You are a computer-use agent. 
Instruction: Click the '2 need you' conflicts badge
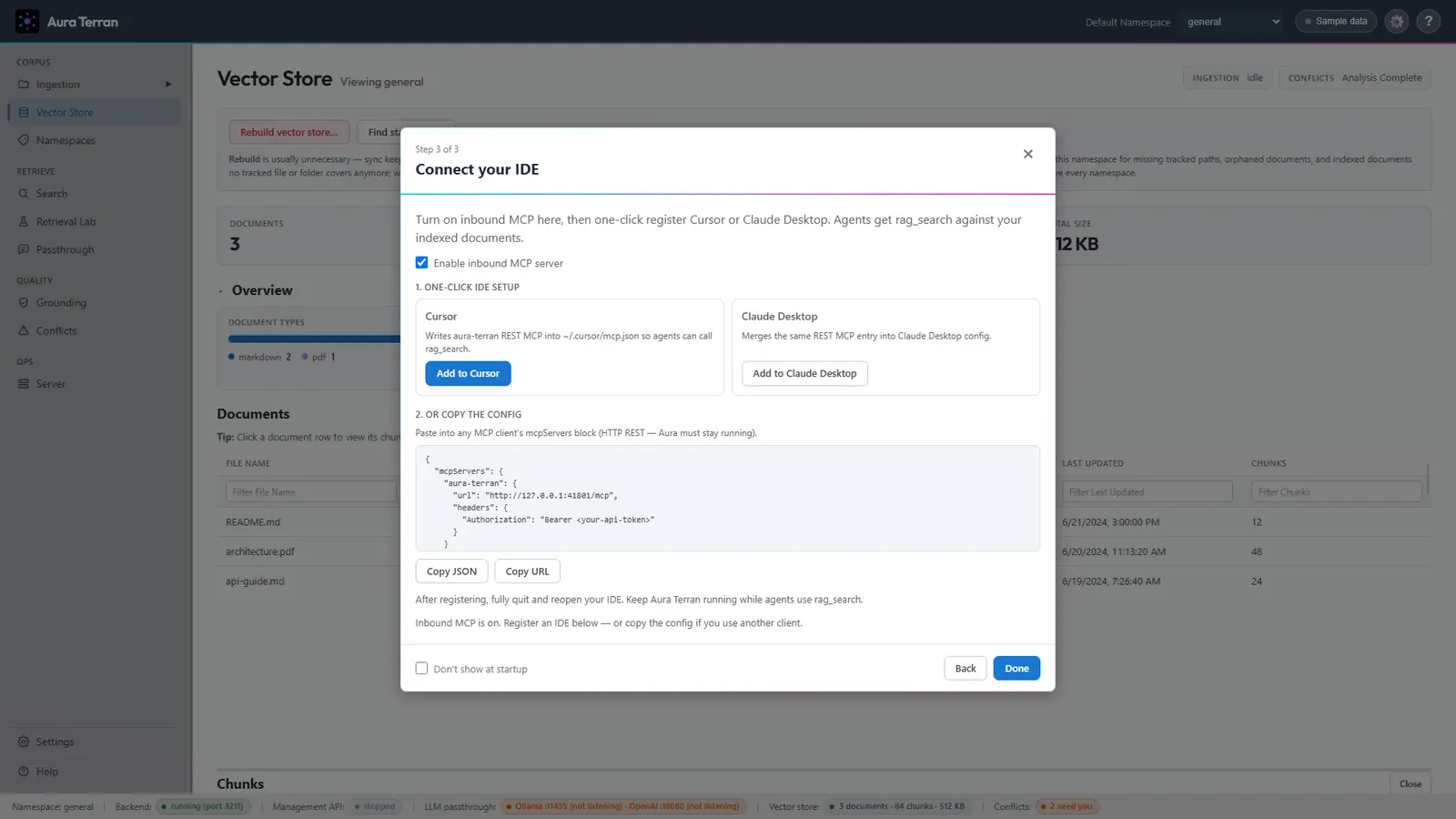pyautogui.click(x=1067, y=806)
